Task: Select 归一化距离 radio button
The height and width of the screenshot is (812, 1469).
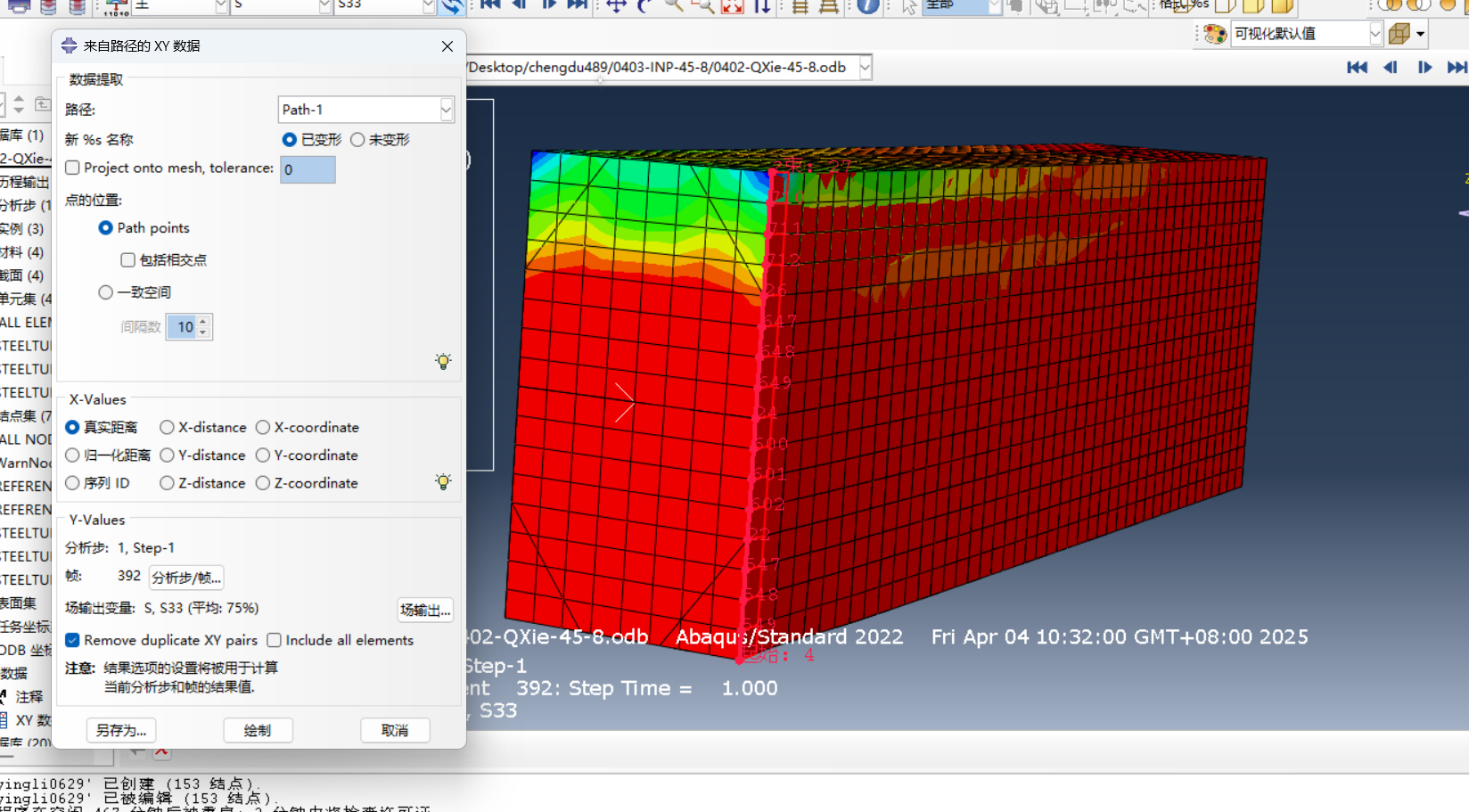Action: point(73,455)
